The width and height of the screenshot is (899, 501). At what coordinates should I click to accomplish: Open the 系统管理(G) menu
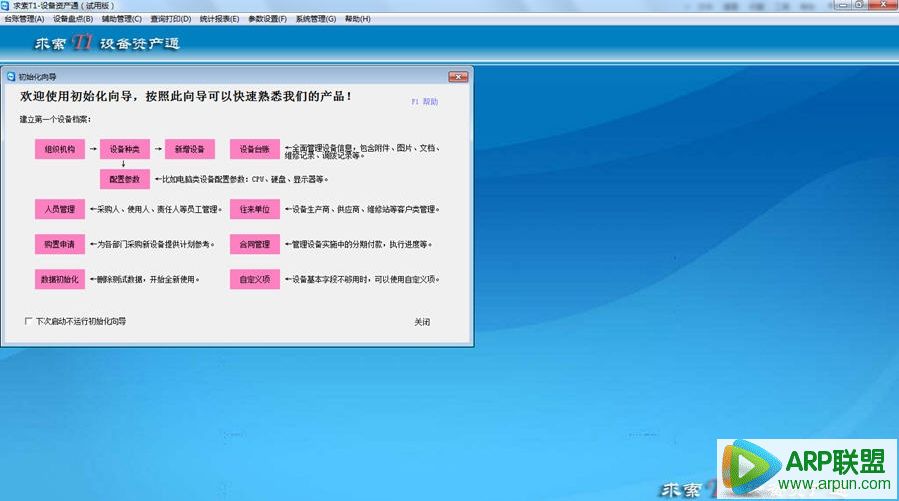tap(316, 19)
